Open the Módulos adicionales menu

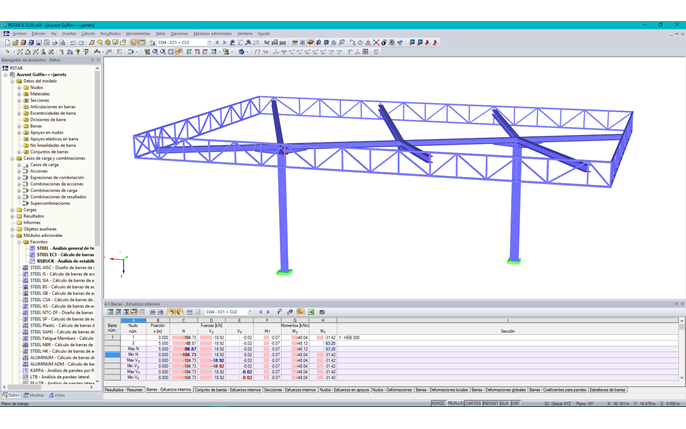point(213,34)
